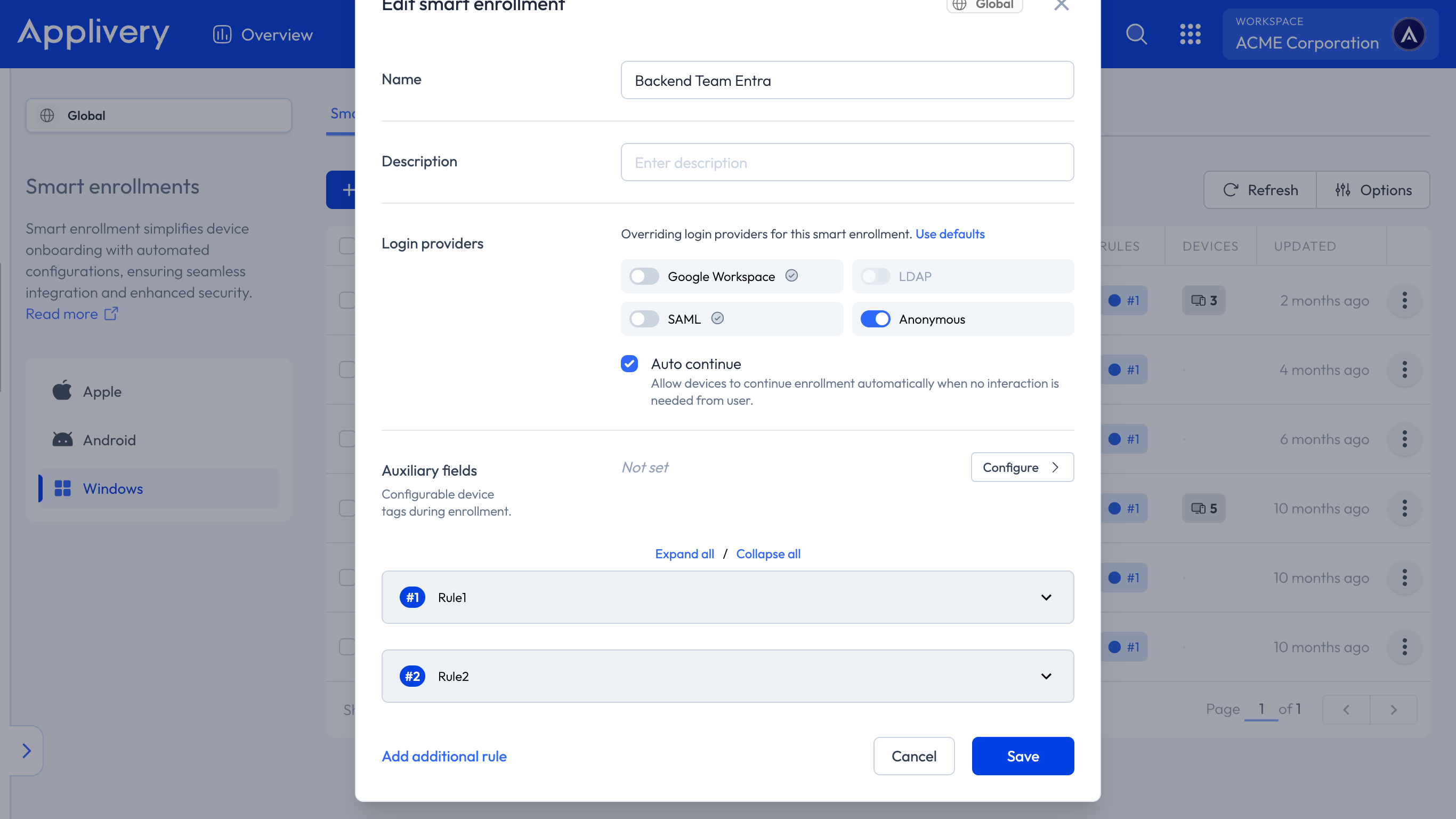Click the Description input field
This screenshot has width=1456, height=819.
pos(847,162)
